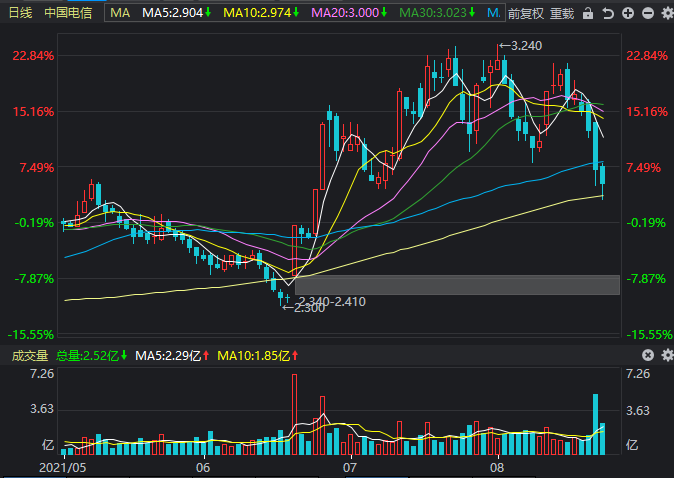The image size is (674, 478).
Task: Click the volume MA5:2.29亿 label
Action: pyautogui.click(x=172, y=355)
